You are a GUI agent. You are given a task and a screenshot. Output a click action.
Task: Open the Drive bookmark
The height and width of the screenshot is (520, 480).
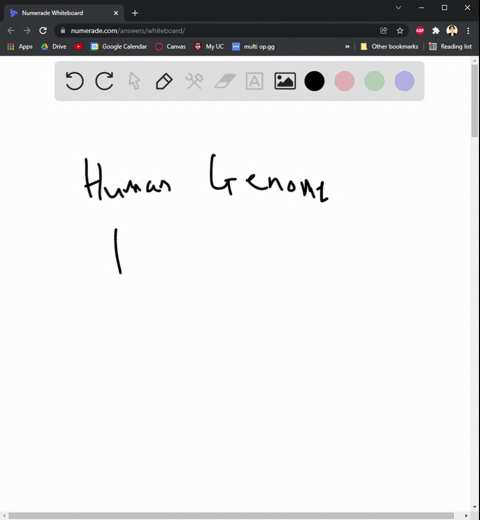54,47
